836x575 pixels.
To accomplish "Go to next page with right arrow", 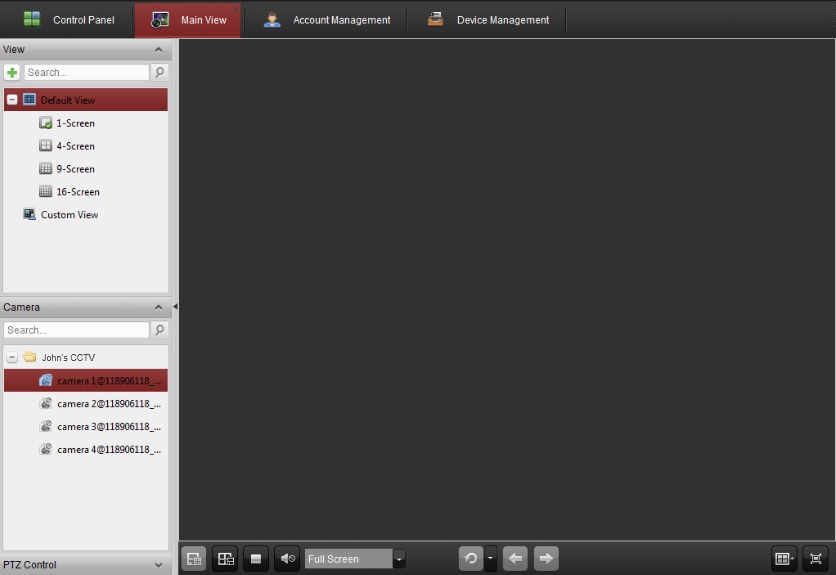I will click(546, 559).
